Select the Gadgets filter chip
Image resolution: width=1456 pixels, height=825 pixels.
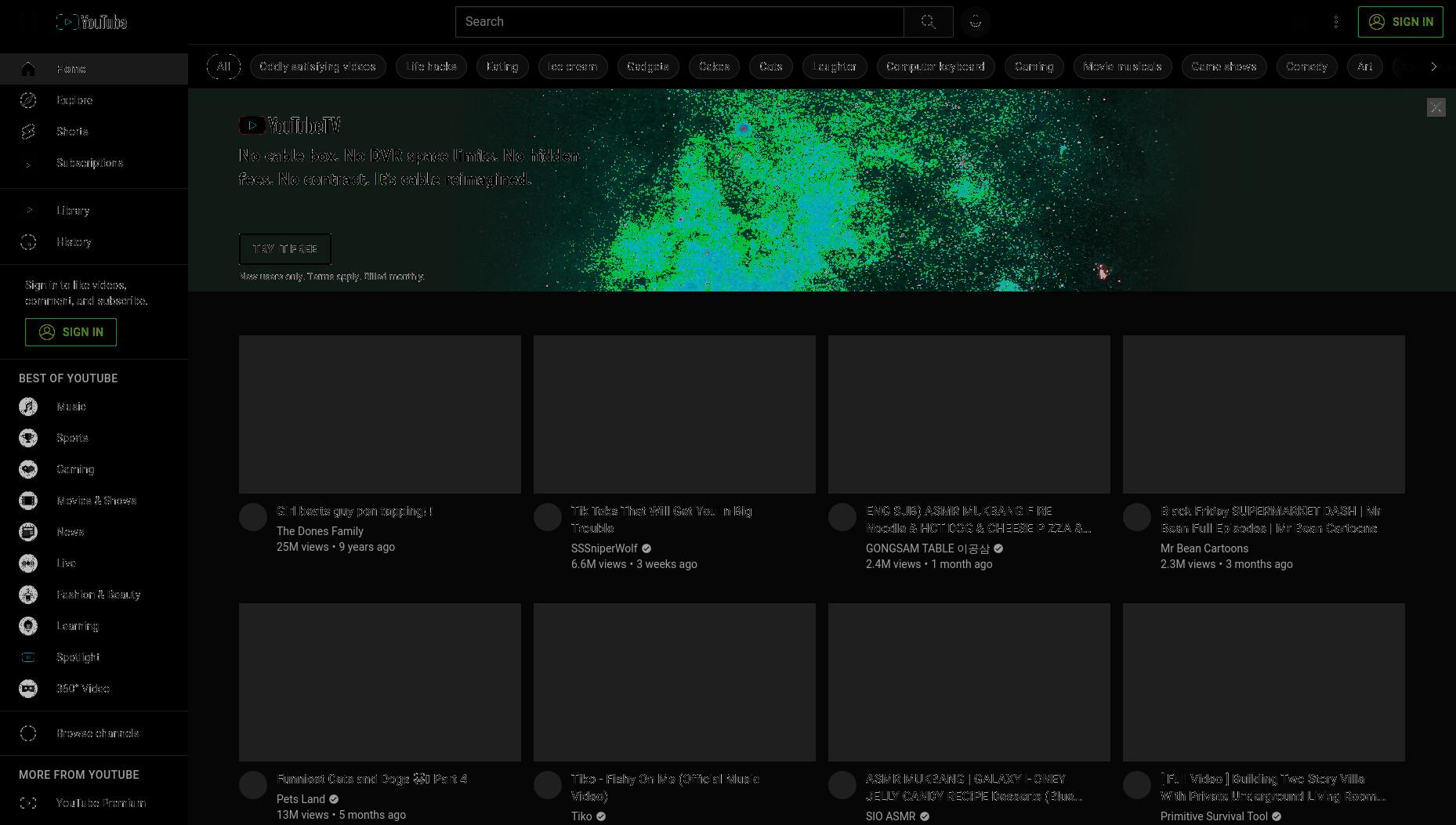tap(648, 67)
